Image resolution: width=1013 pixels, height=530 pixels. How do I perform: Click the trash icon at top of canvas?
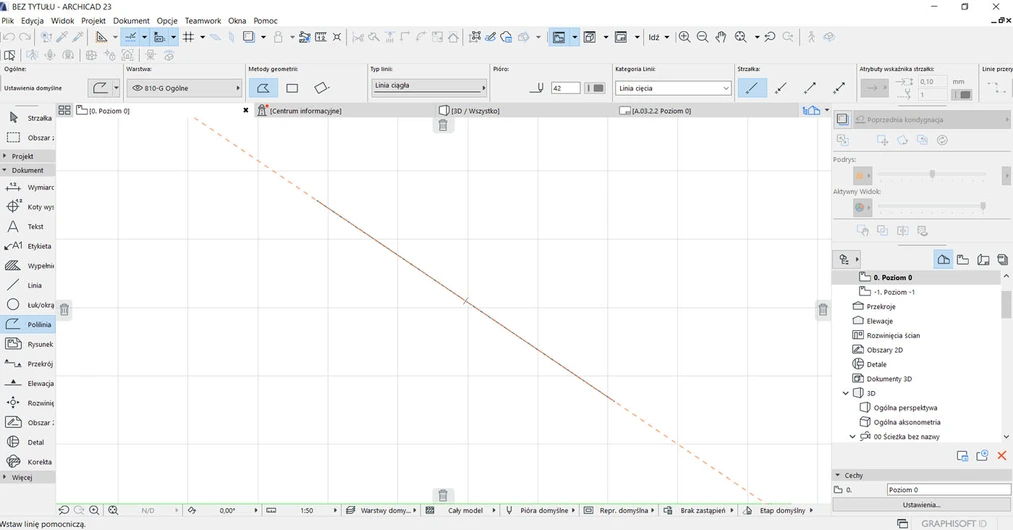pos(443,125)
